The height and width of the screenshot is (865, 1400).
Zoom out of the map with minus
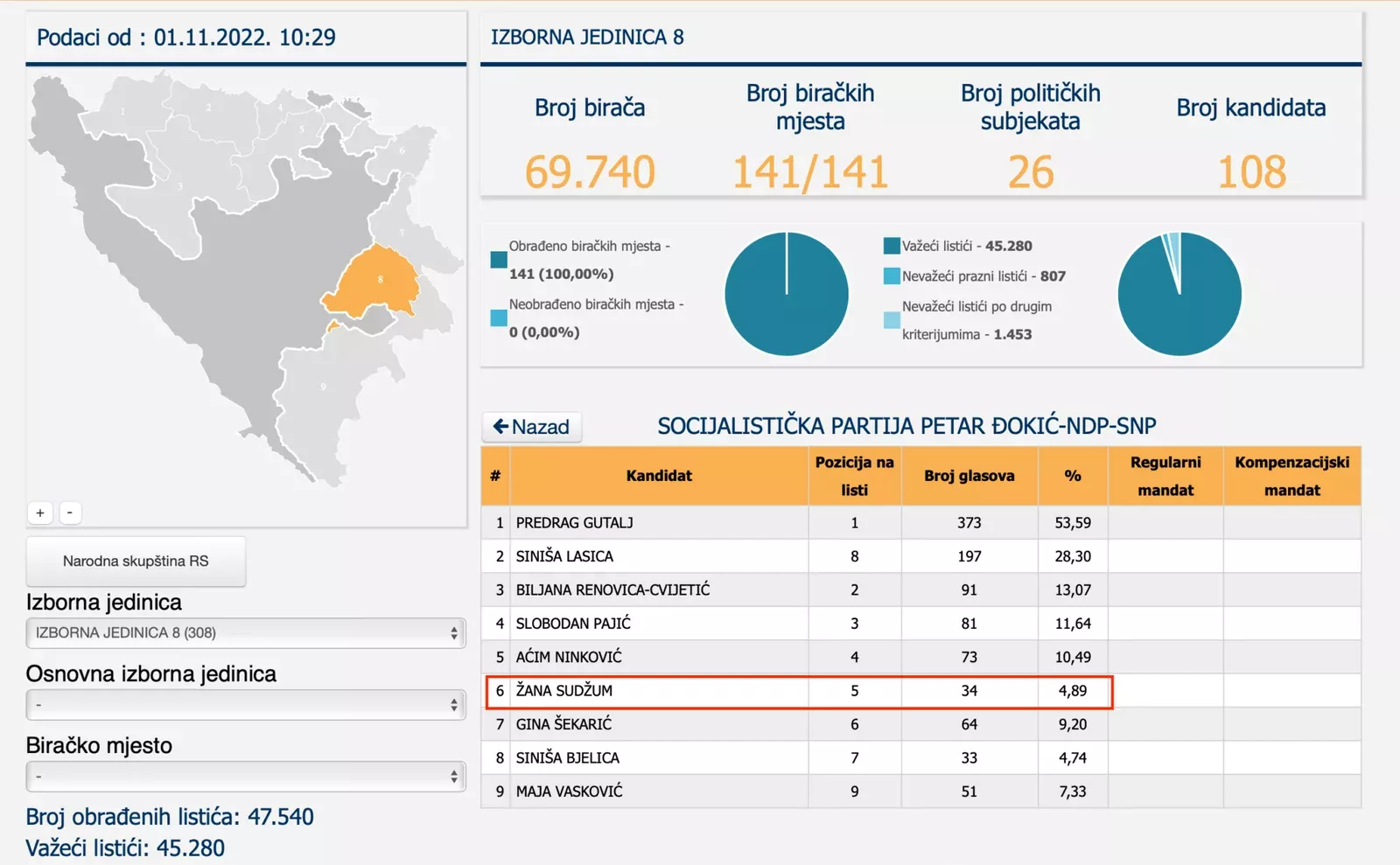[70, 513]
